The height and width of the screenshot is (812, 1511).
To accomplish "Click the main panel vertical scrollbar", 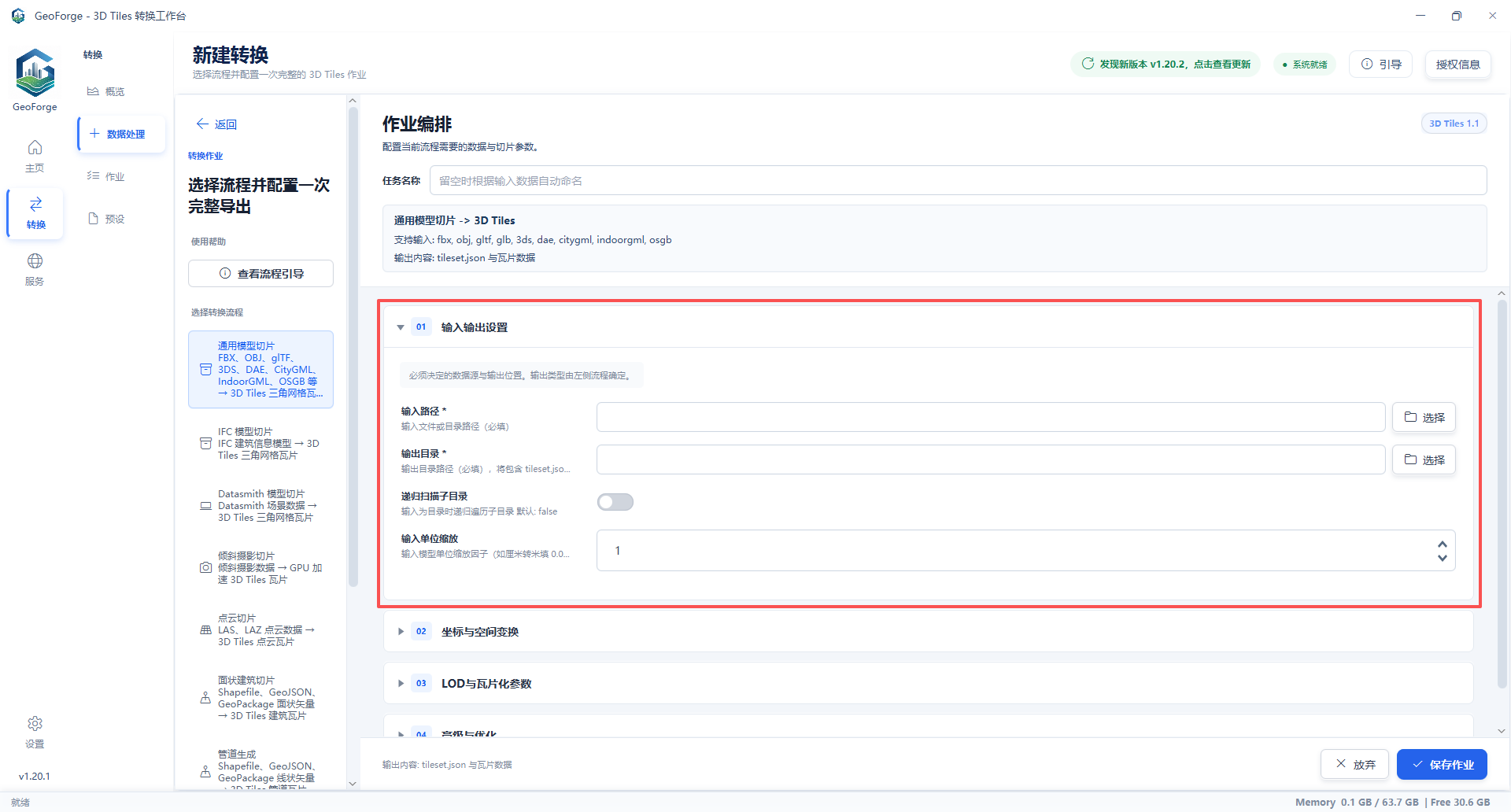I will click(1502, 496).
